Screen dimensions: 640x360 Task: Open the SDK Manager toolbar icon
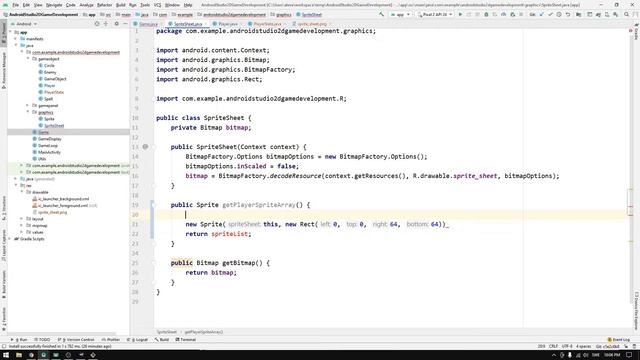tap(615, 15)
